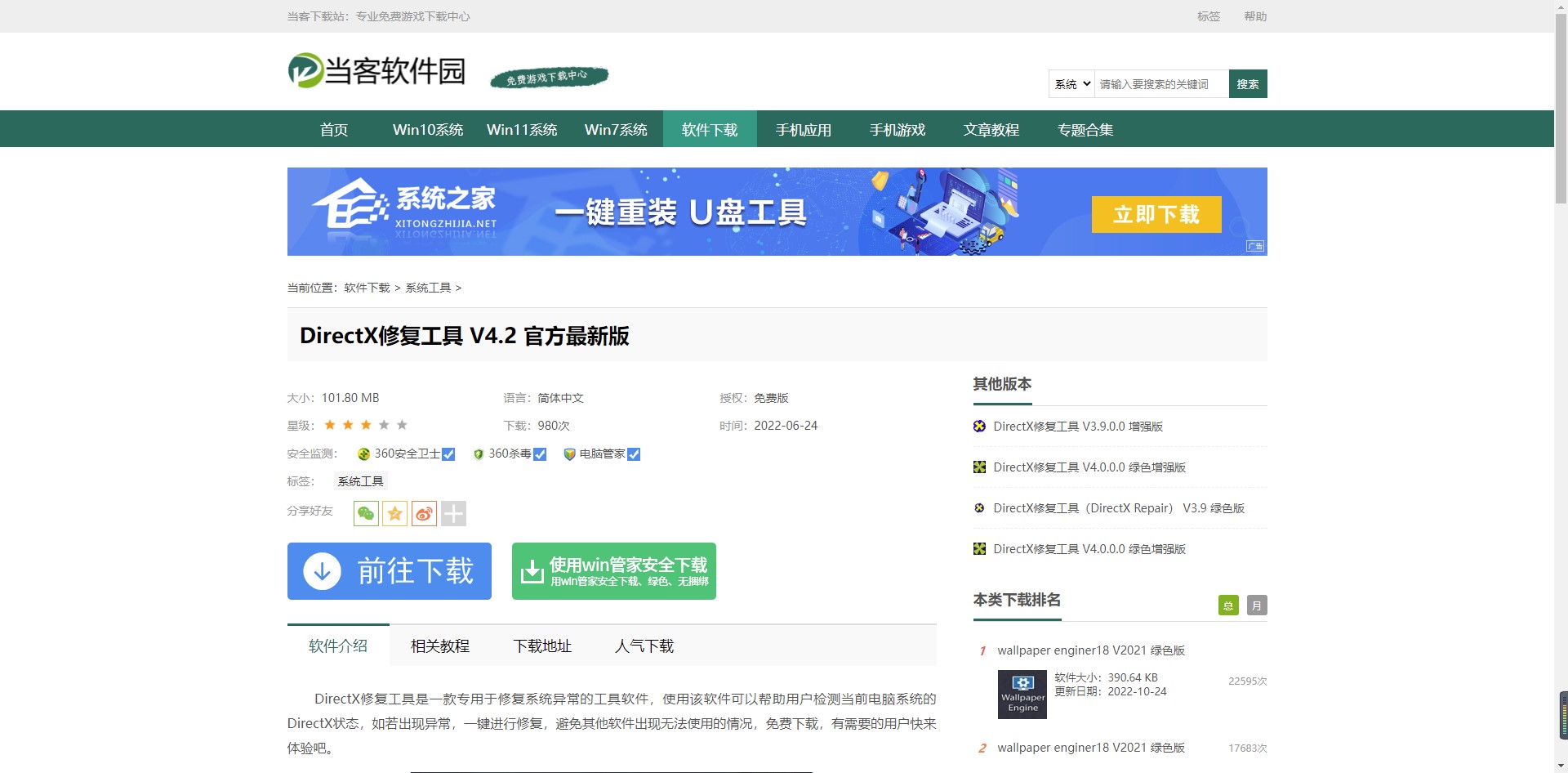The height and width of the screenshot is (773, 1568).
Task: Click the 当客软件园 site logo
Action: click(x=376, y=71)
